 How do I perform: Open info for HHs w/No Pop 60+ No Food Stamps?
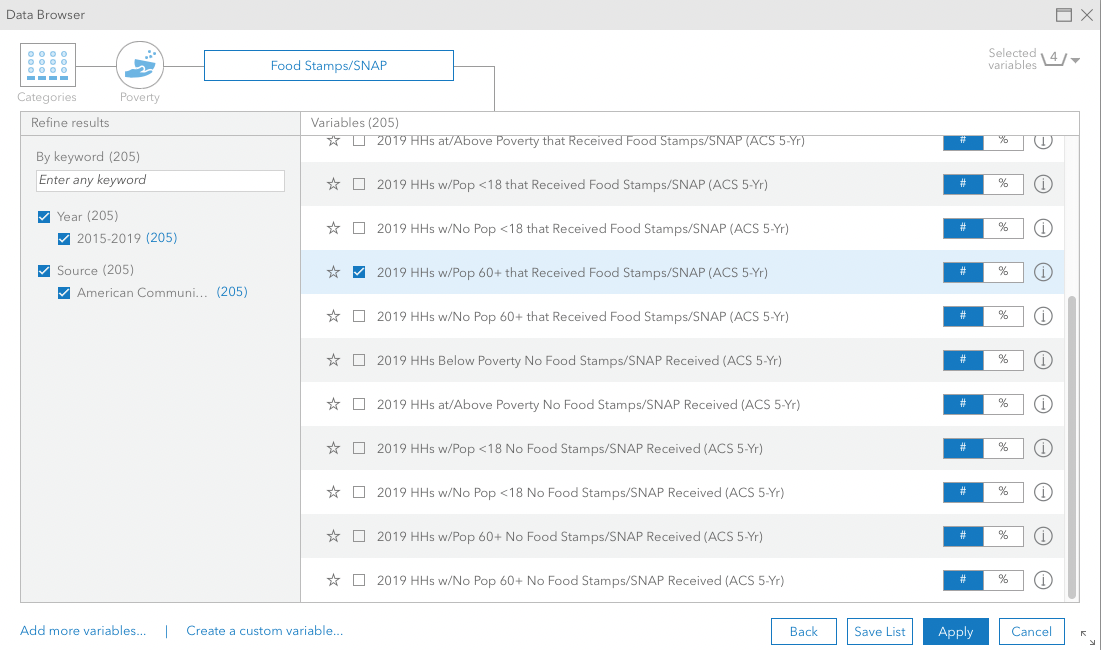coord(1043,581)
